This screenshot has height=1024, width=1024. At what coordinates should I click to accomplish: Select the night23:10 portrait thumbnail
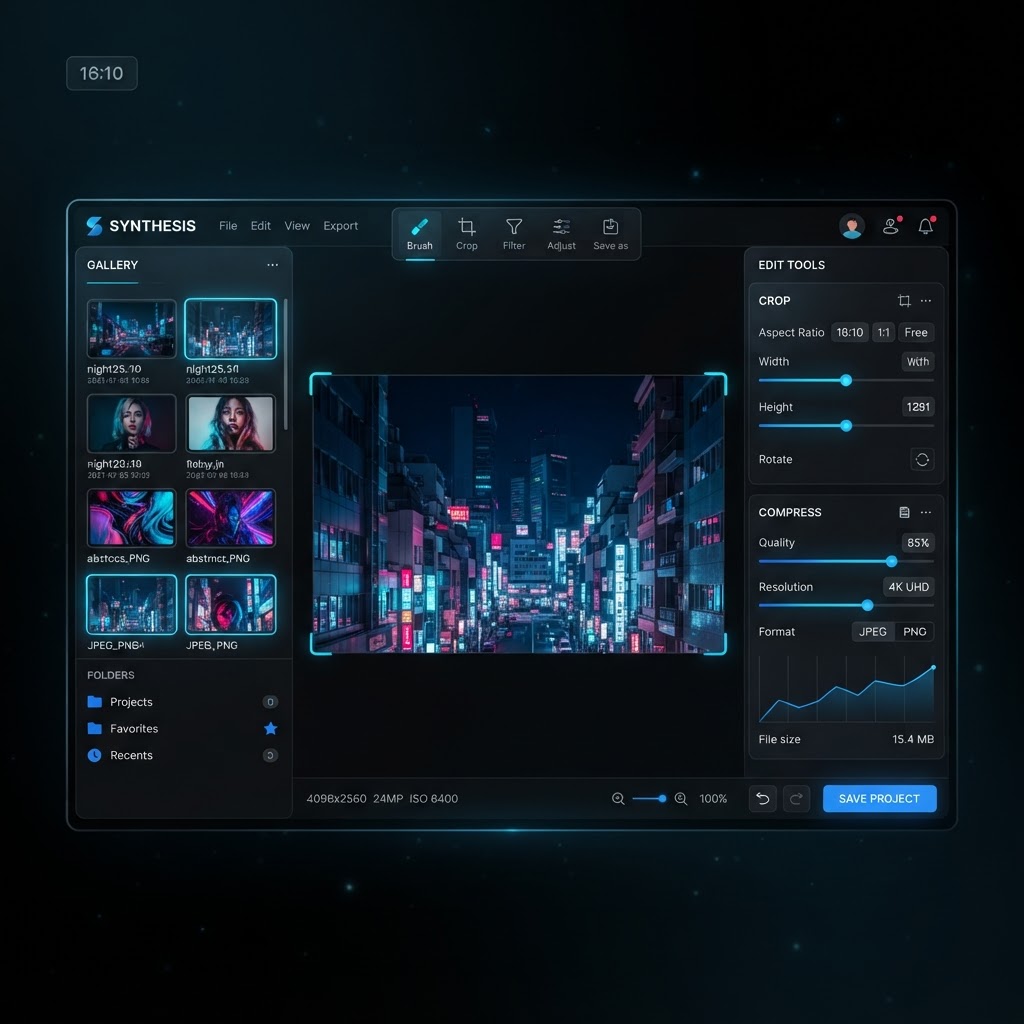coord(131,423)
